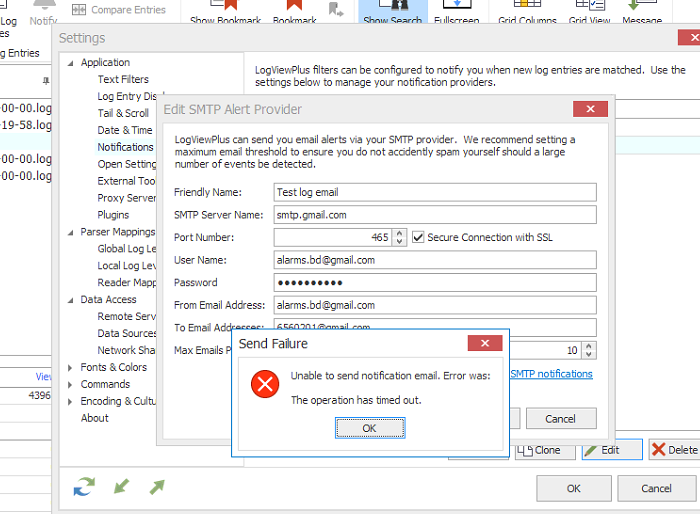Click the blue refresh arrows icon
The height and width of the screenshot is (514, 700).
(84, 487)
